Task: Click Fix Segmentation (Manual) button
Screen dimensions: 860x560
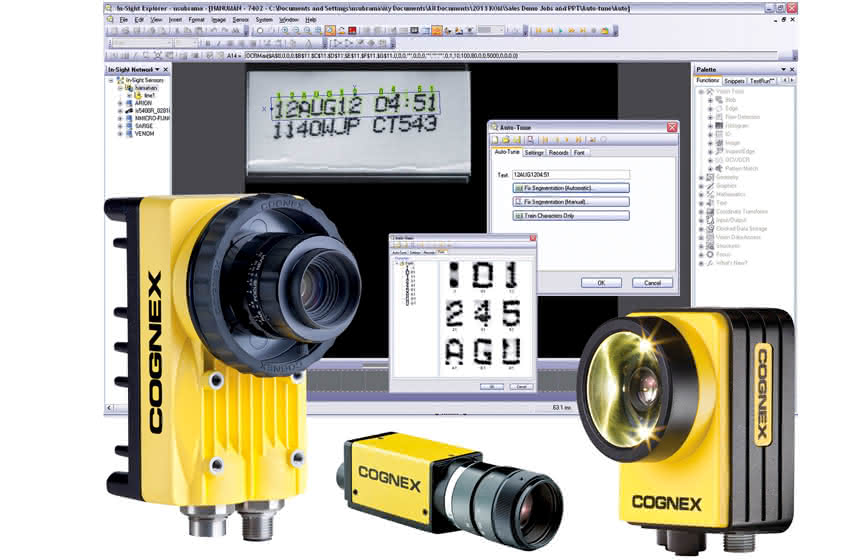Action: pyautogui.click(x=571, y=202)
